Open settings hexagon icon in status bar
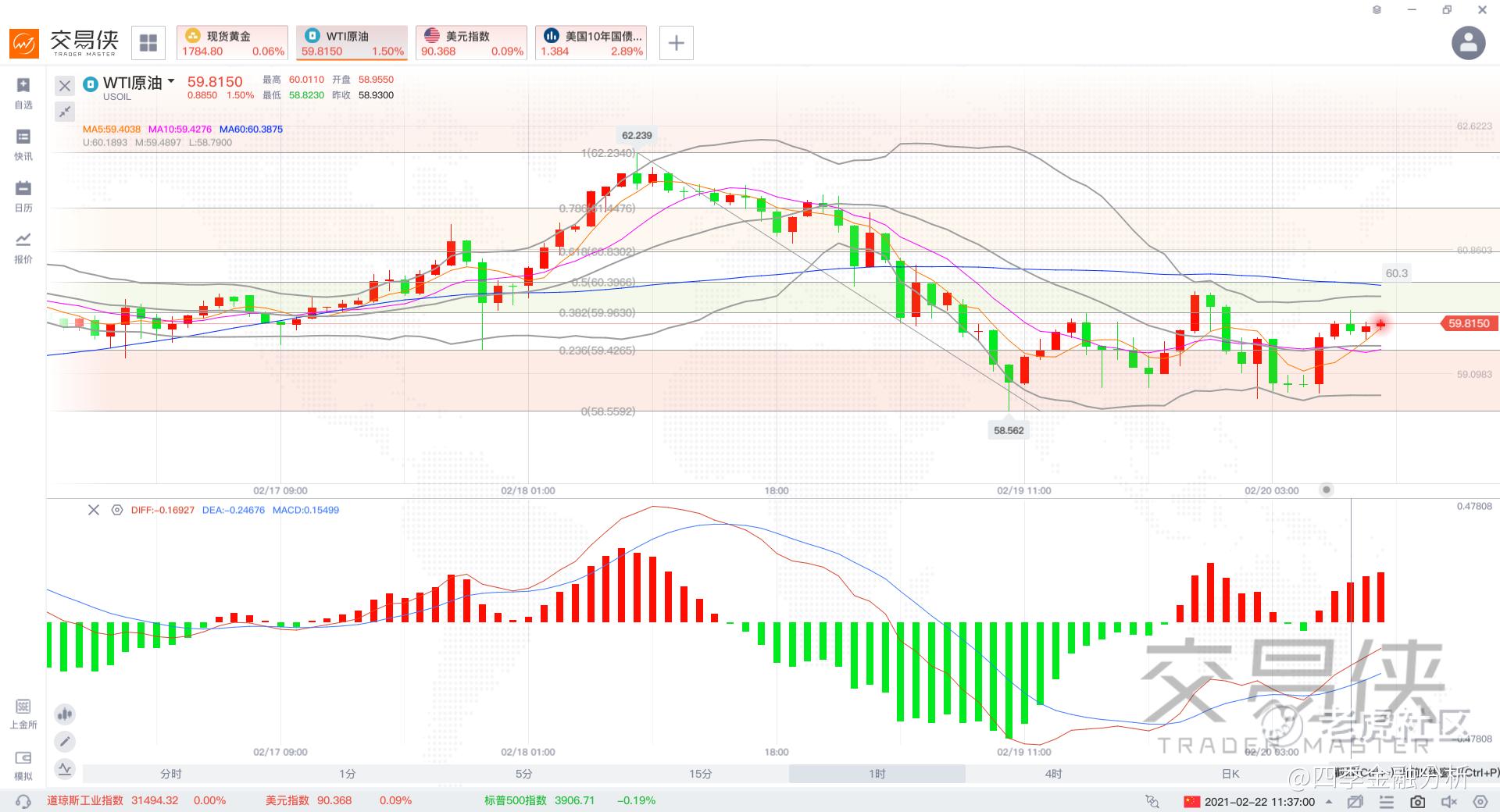 click(1480, 801)
